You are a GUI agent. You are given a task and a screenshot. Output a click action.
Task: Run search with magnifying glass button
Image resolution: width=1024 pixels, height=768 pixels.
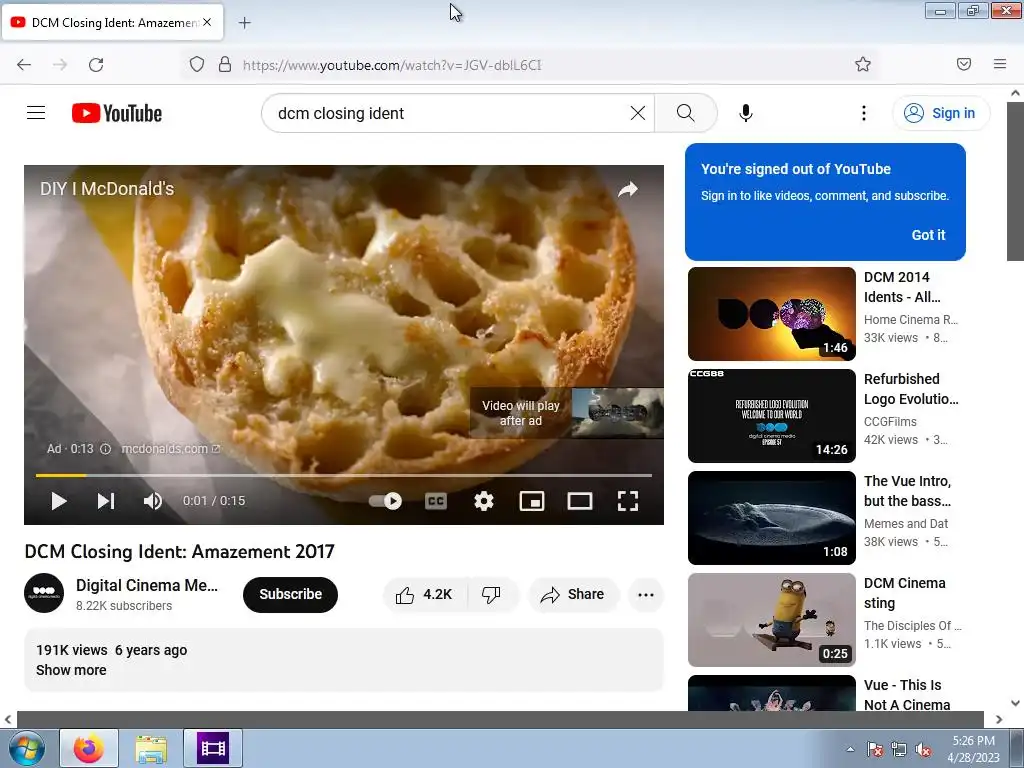pyautogui.click(x=685, y=113)
